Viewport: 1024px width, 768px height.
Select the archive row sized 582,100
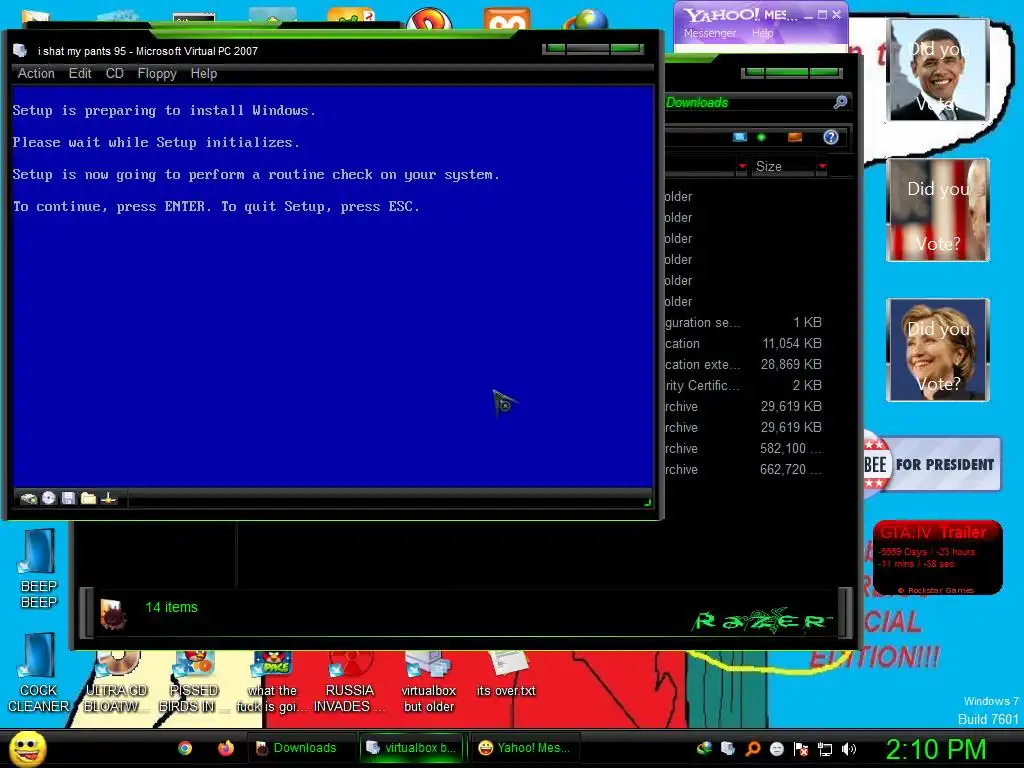point(744,449)
